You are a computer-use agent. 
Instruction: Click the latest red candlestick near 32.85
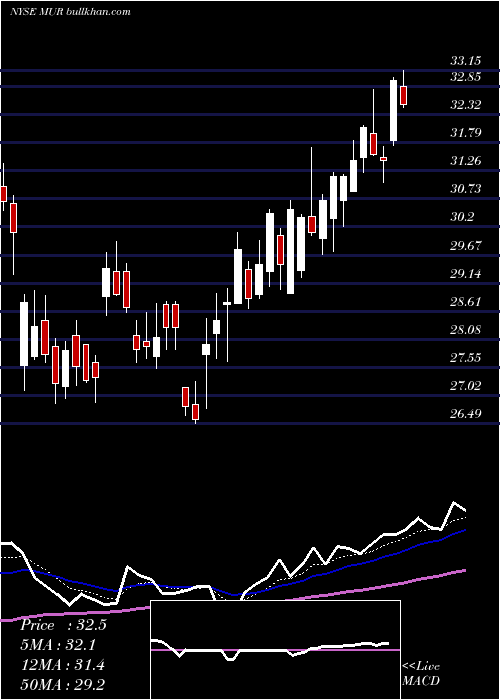point(403,96)
